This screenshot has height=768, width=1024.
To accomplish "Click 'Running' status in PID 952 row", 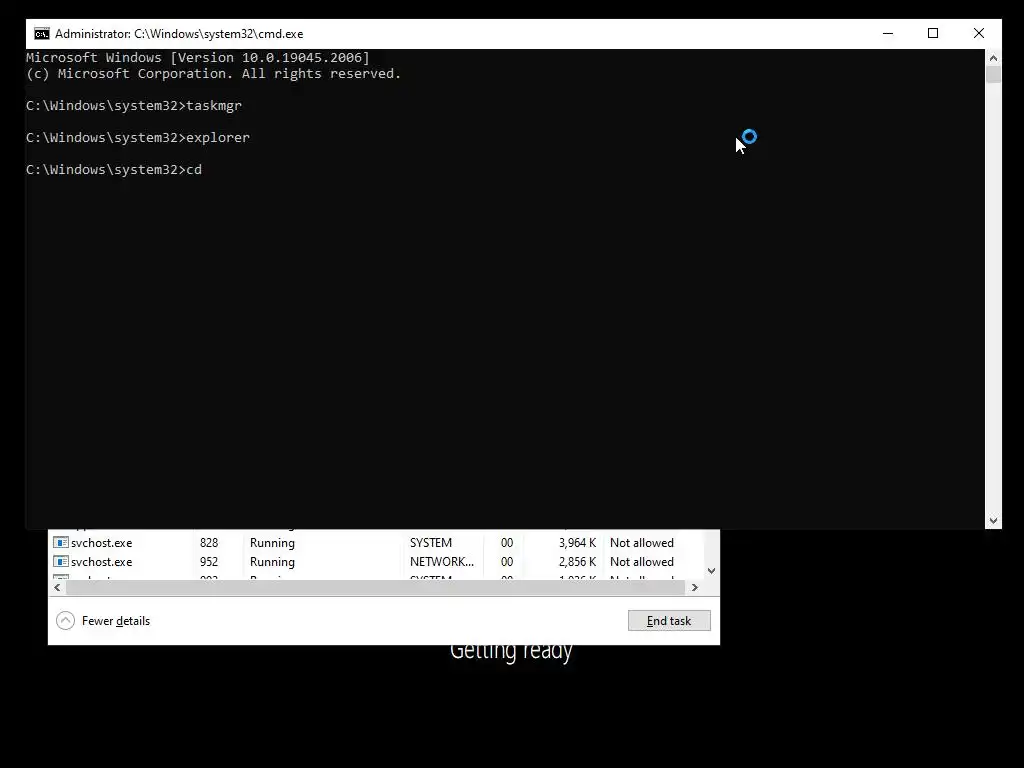I will (272, 562).
